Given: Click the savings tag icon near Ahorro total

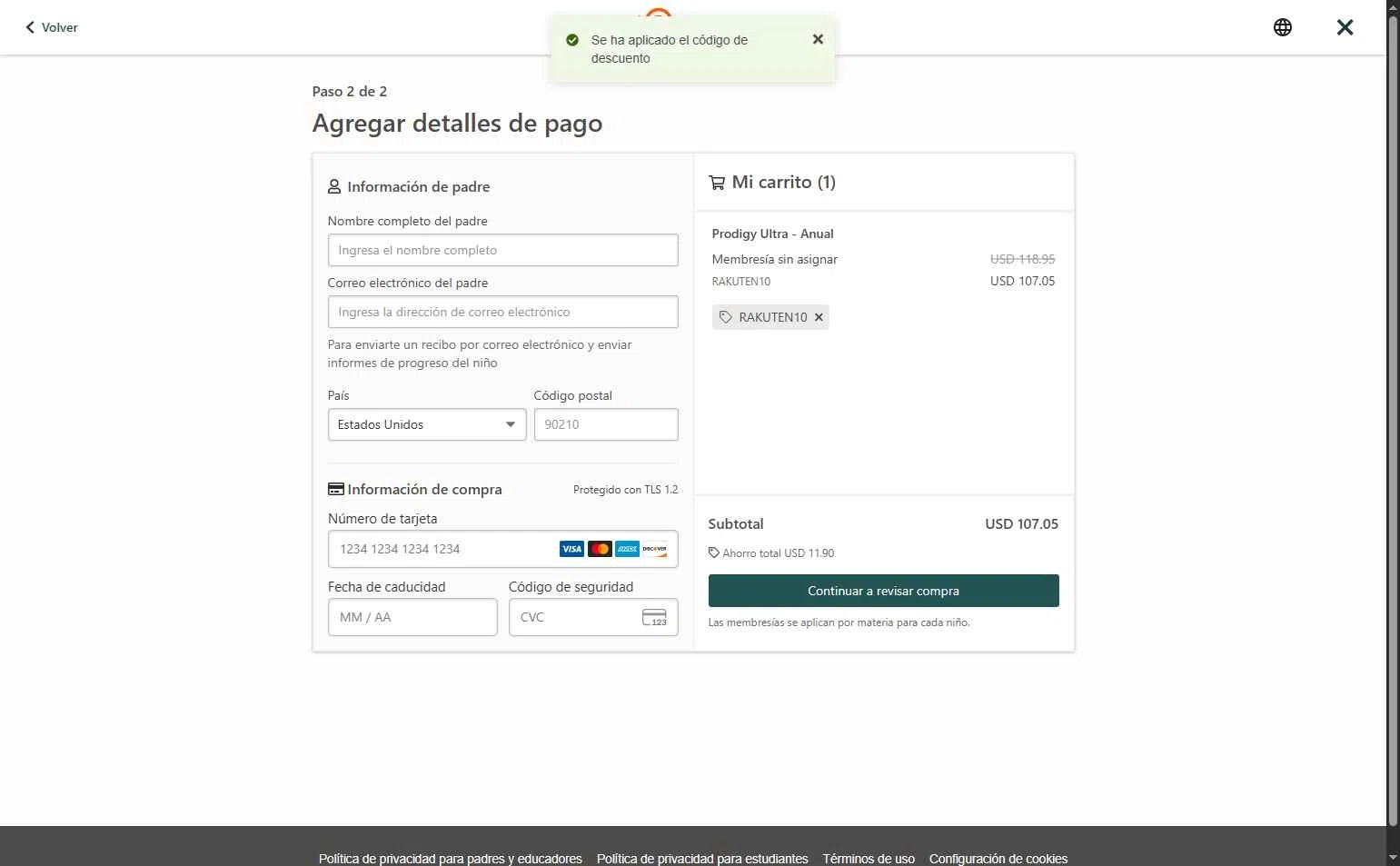Looking at the screenshot, I should pos(714,552).
